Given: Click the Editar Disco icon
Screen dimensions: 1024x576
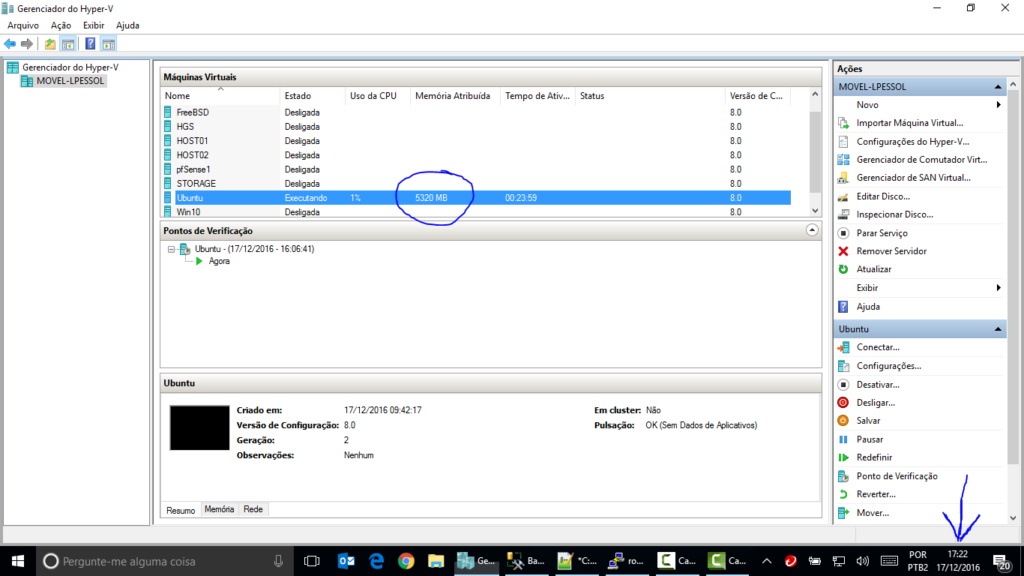Looking at the screenshot, I should 843,196.
